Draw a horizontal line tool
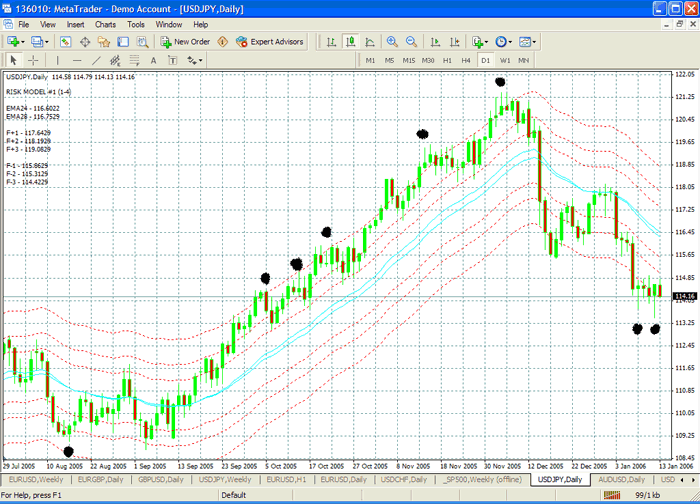Viewport: 700px width, 504px height. coord(79,60)
